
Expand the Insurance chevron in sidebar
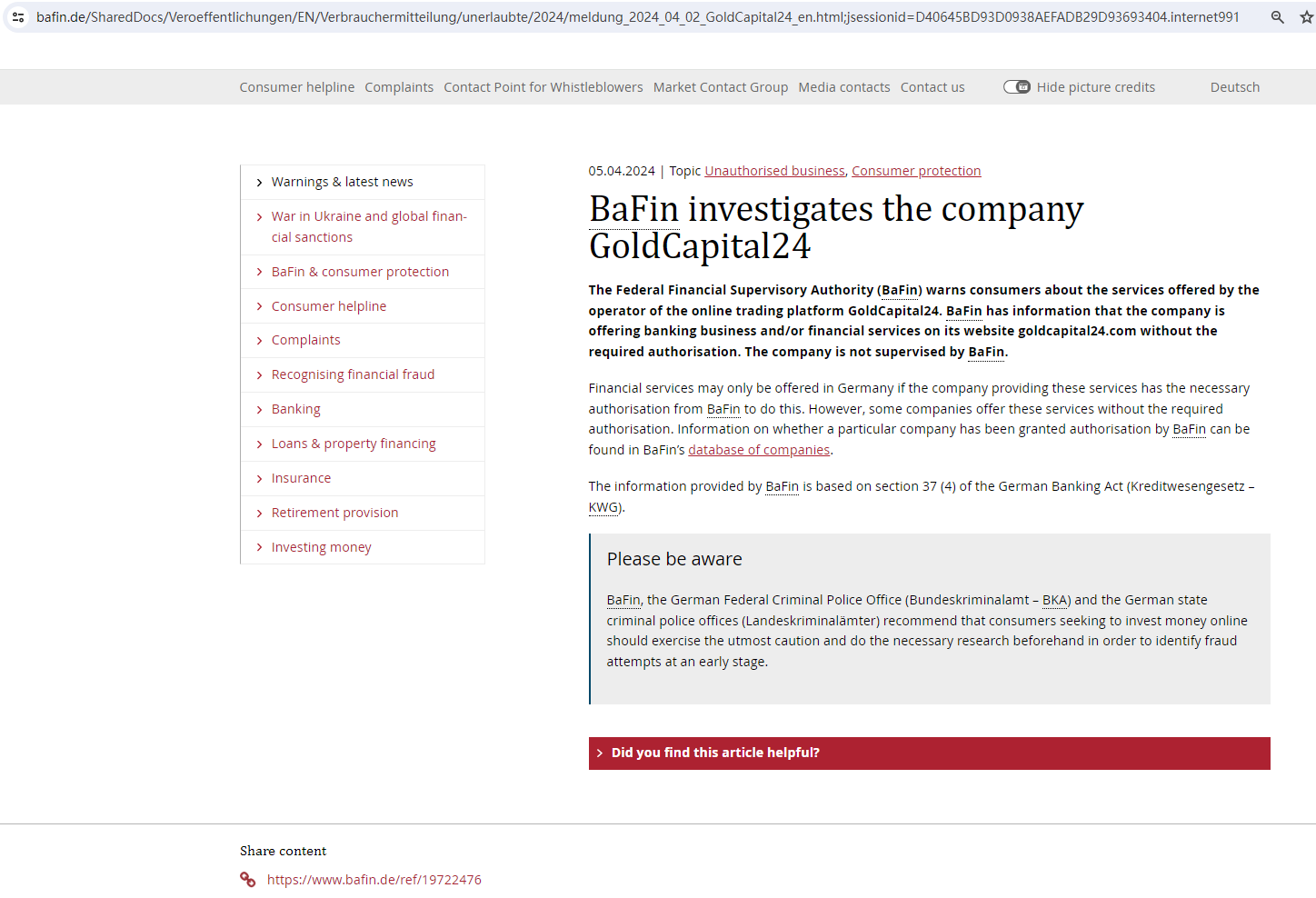pyautogui.click(x=259, y=479)
